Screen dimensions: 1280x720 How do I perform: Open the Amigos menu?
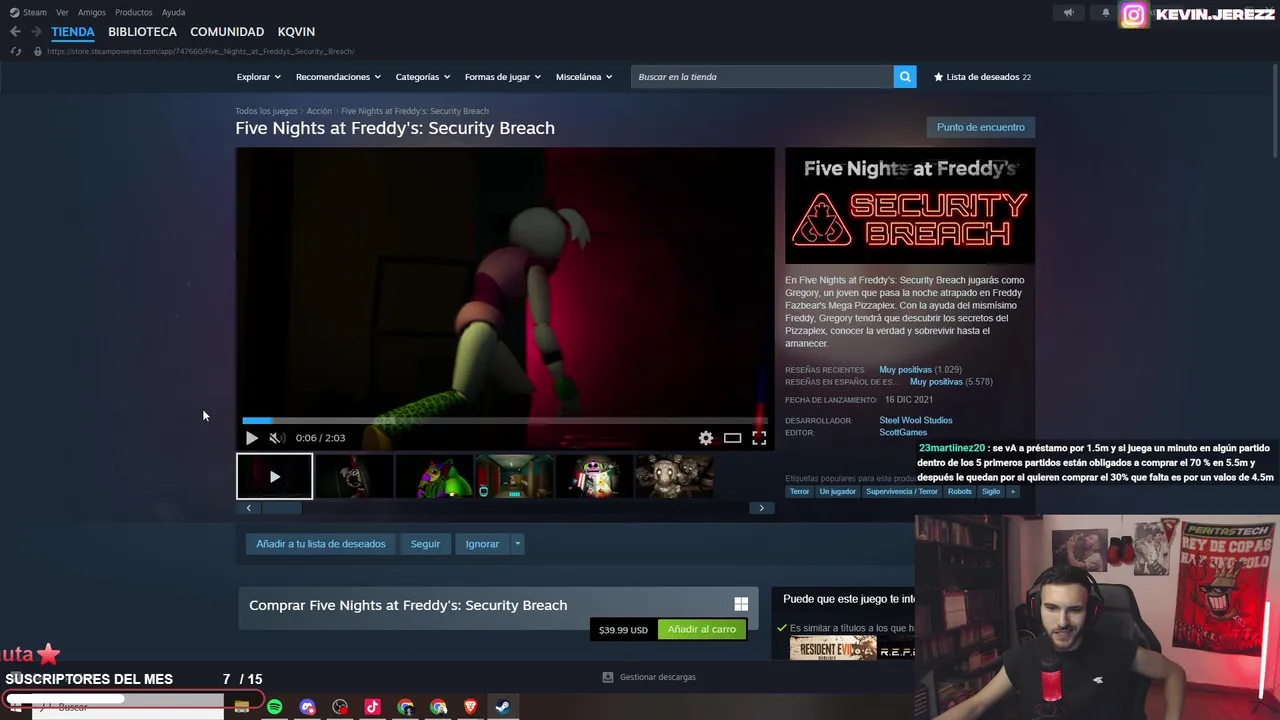(91, 12)
